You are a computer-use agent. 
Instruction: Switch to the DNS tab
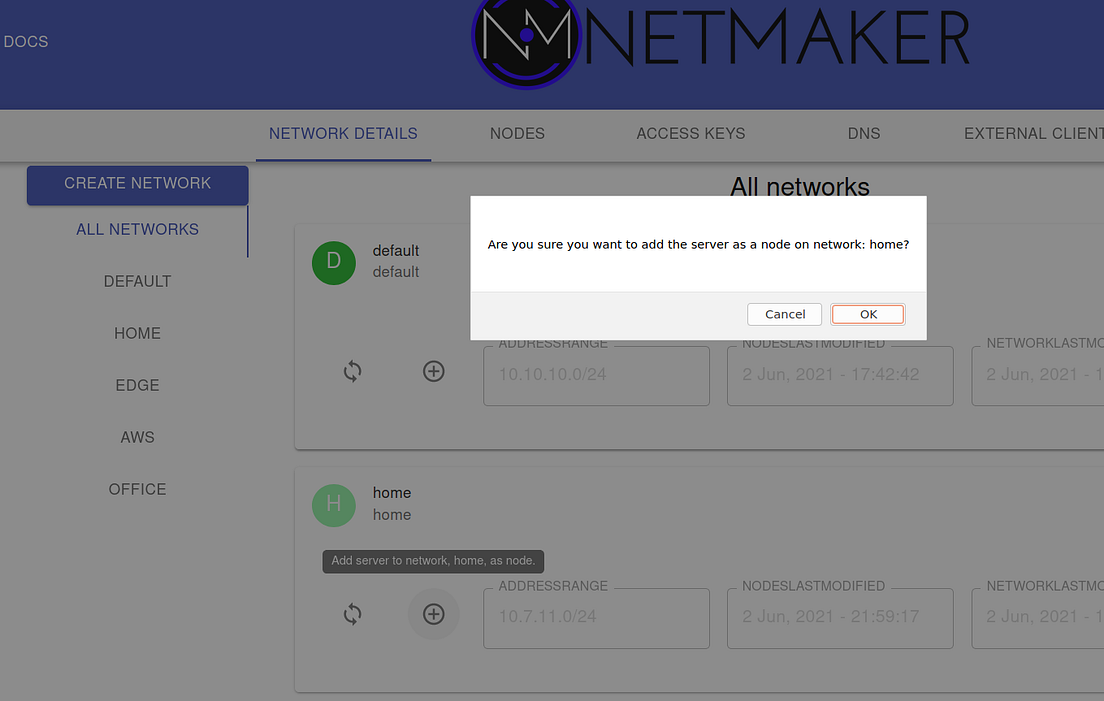(x=863, y=133)
